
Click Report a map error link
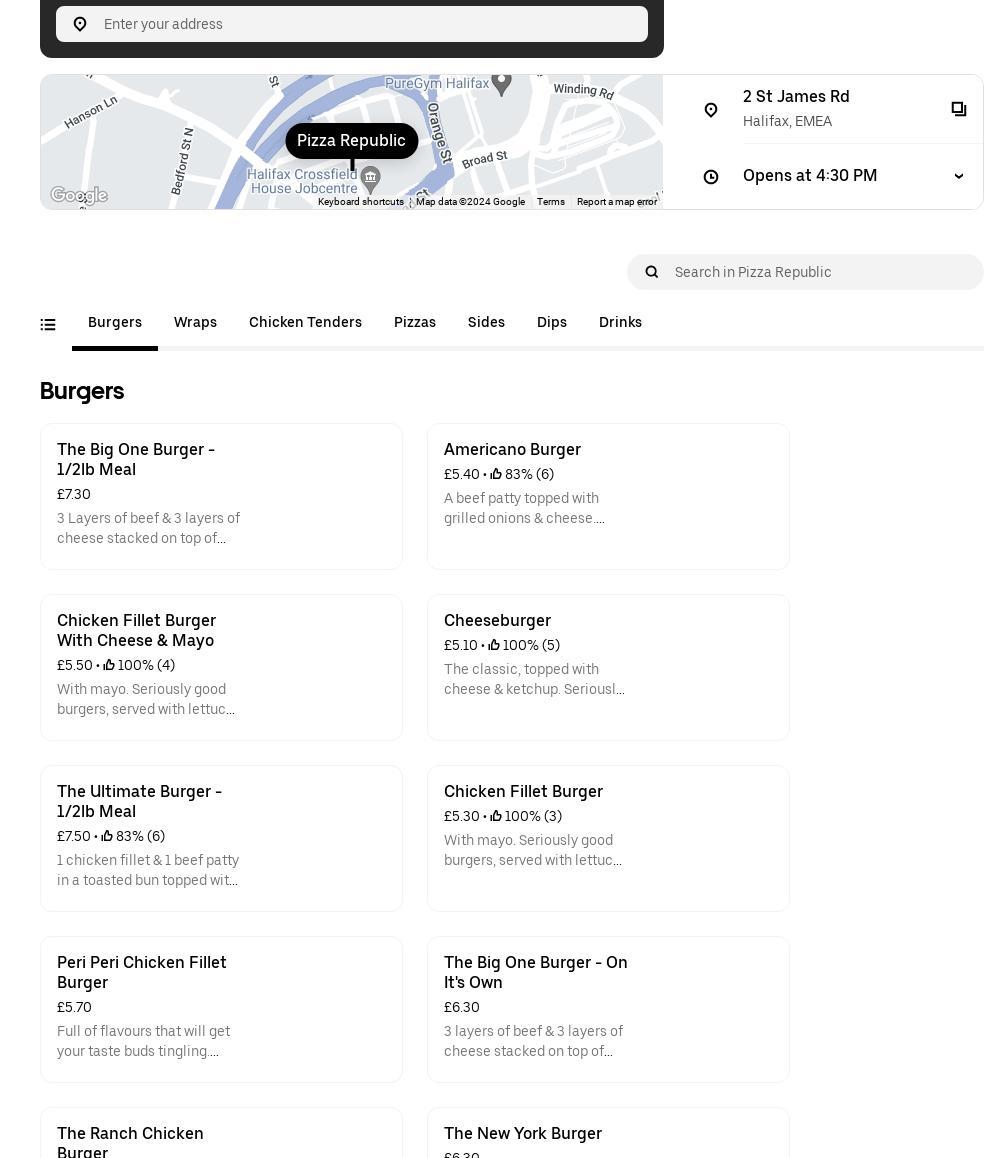click(x=617, y=202)
